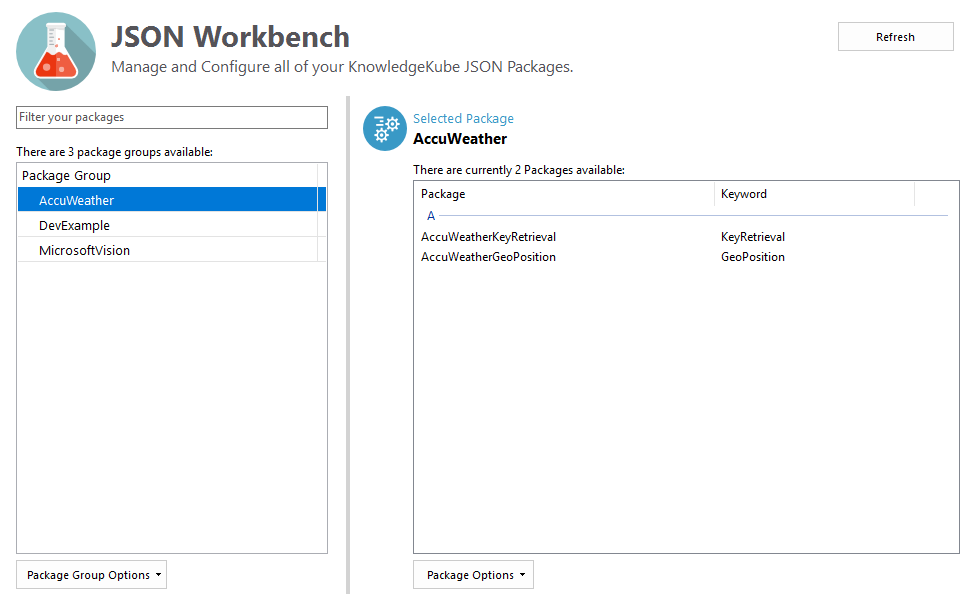Click the KeyRetrieval keyword cell
This screenshot has width=980, height=601.
pyautogui.click(x=752, y=237)
